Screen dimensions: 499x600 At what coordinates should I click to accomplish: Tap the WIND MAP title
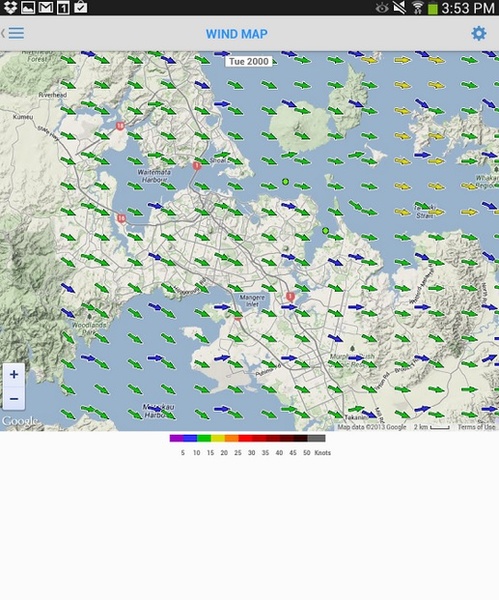coord(236,34)
